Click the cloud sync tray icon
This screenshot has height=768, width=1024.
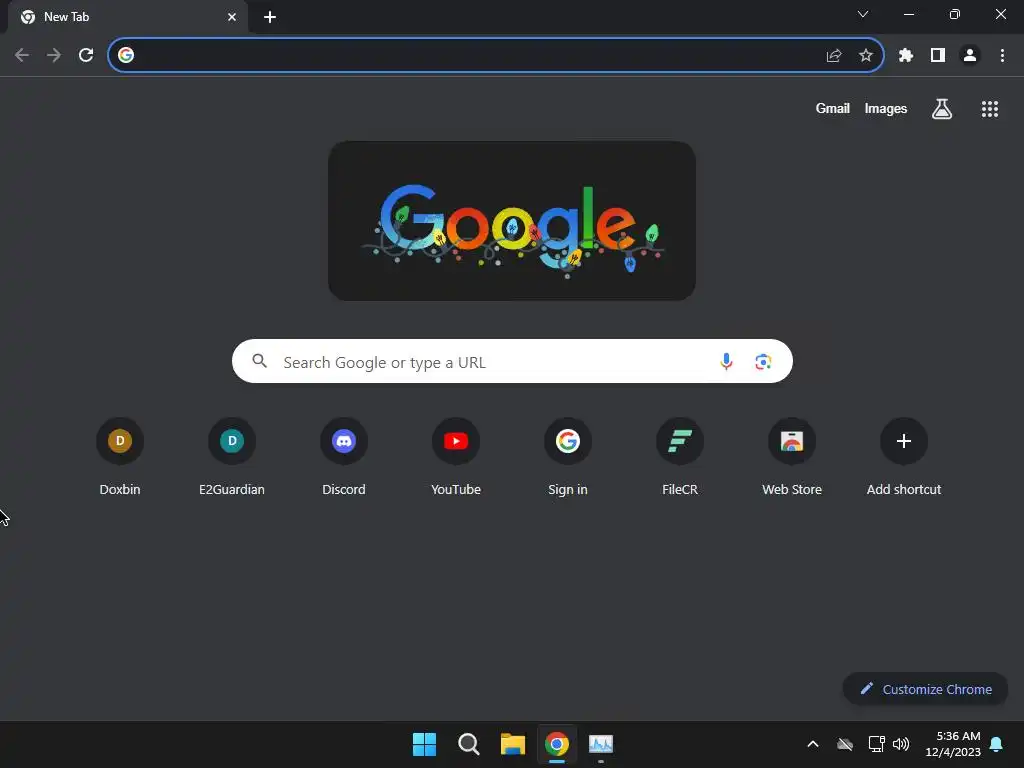coord(845,744)
